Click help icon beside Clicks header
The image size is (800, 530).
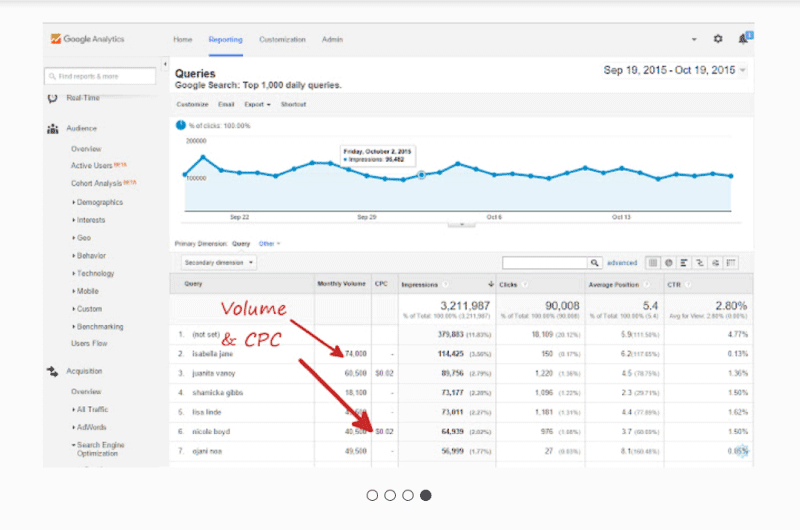click(525, 285)
